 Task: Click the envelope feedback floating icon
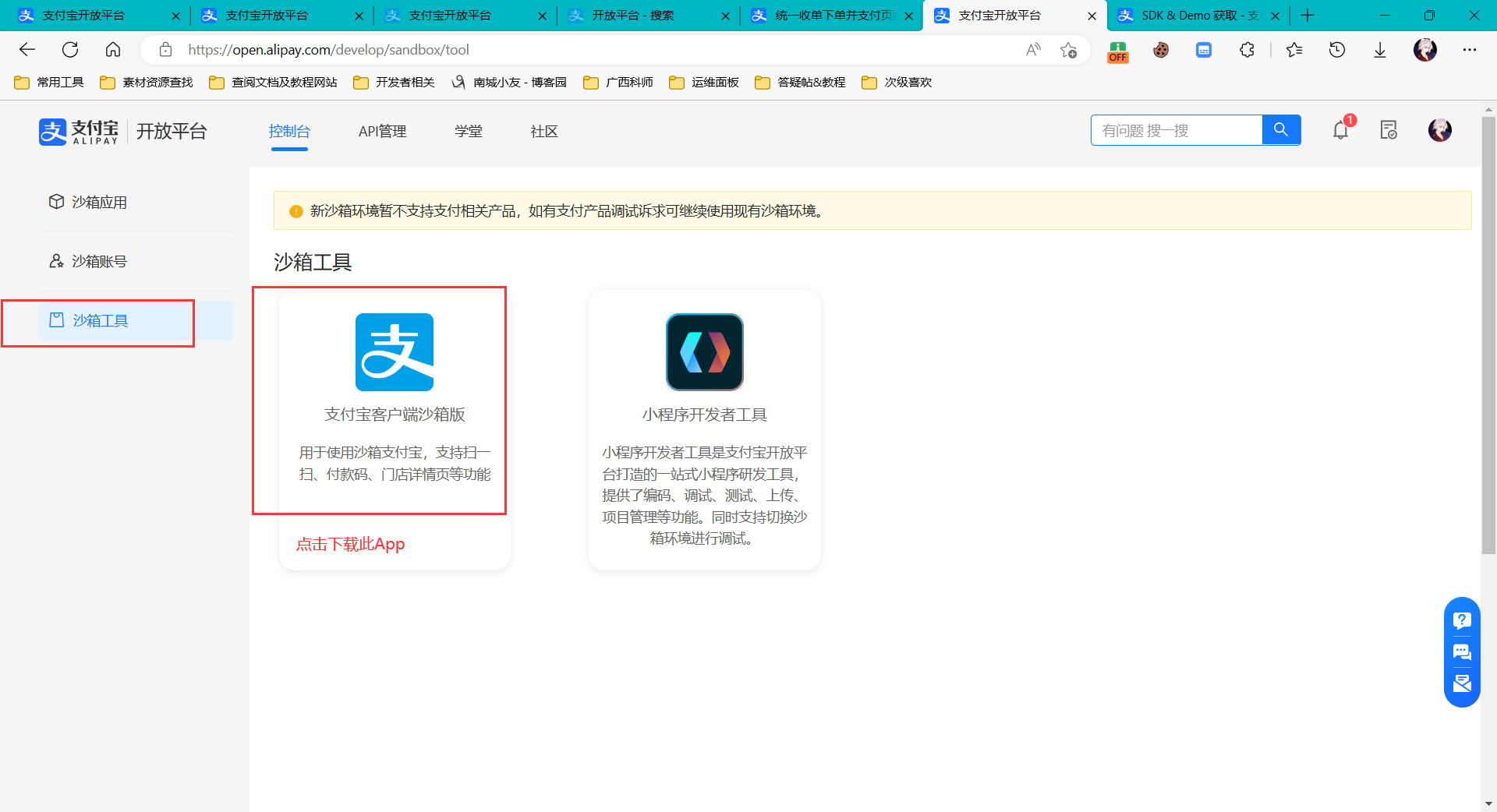(x=1462, y=683)
